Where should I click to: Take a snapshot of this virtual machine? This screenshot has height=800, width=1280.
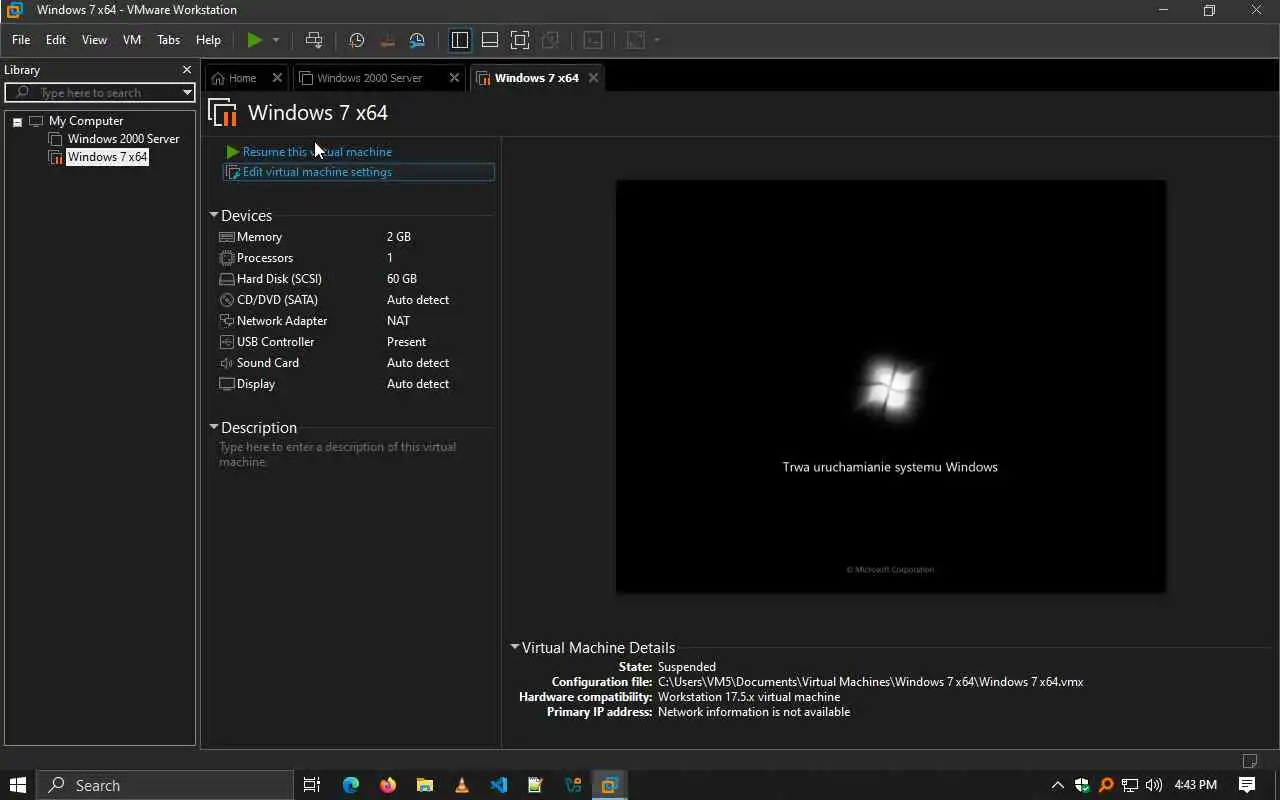(x=357, y=40)
